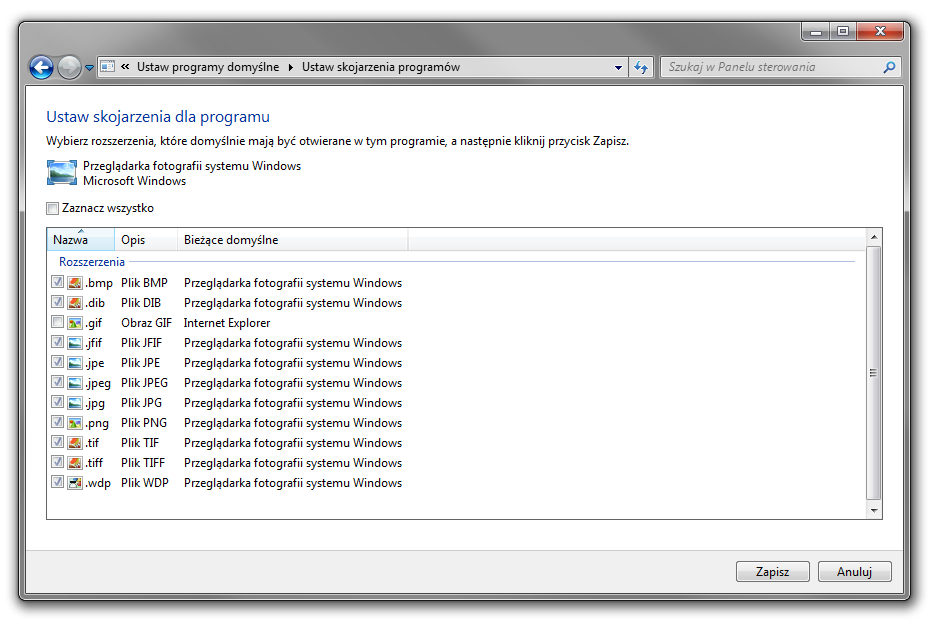Select the Obraz GIF description cell
Image resolution: width=933 pixels, height=622 pixels.
[x=146, y=323]
